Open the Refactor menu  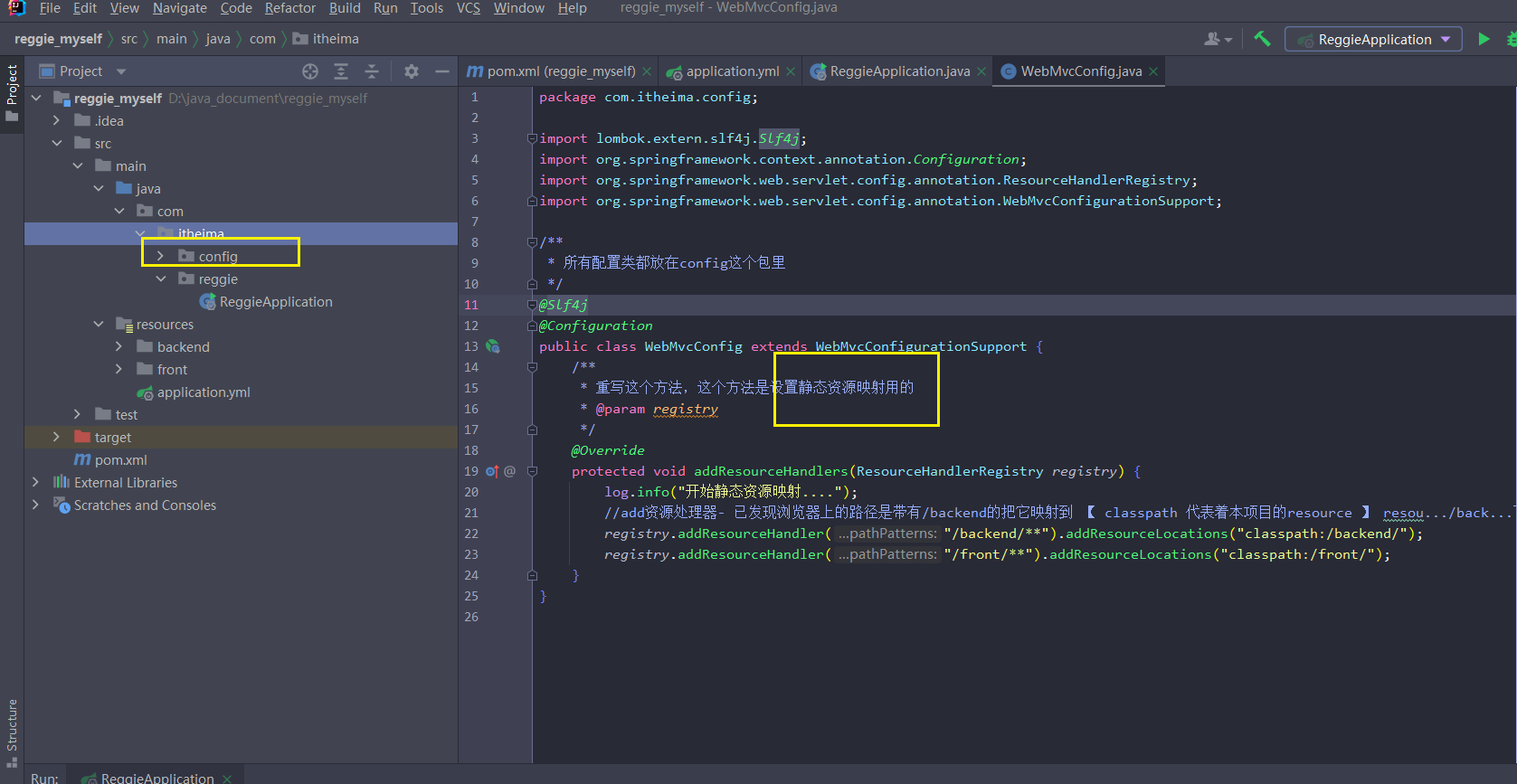pos(290,8)
